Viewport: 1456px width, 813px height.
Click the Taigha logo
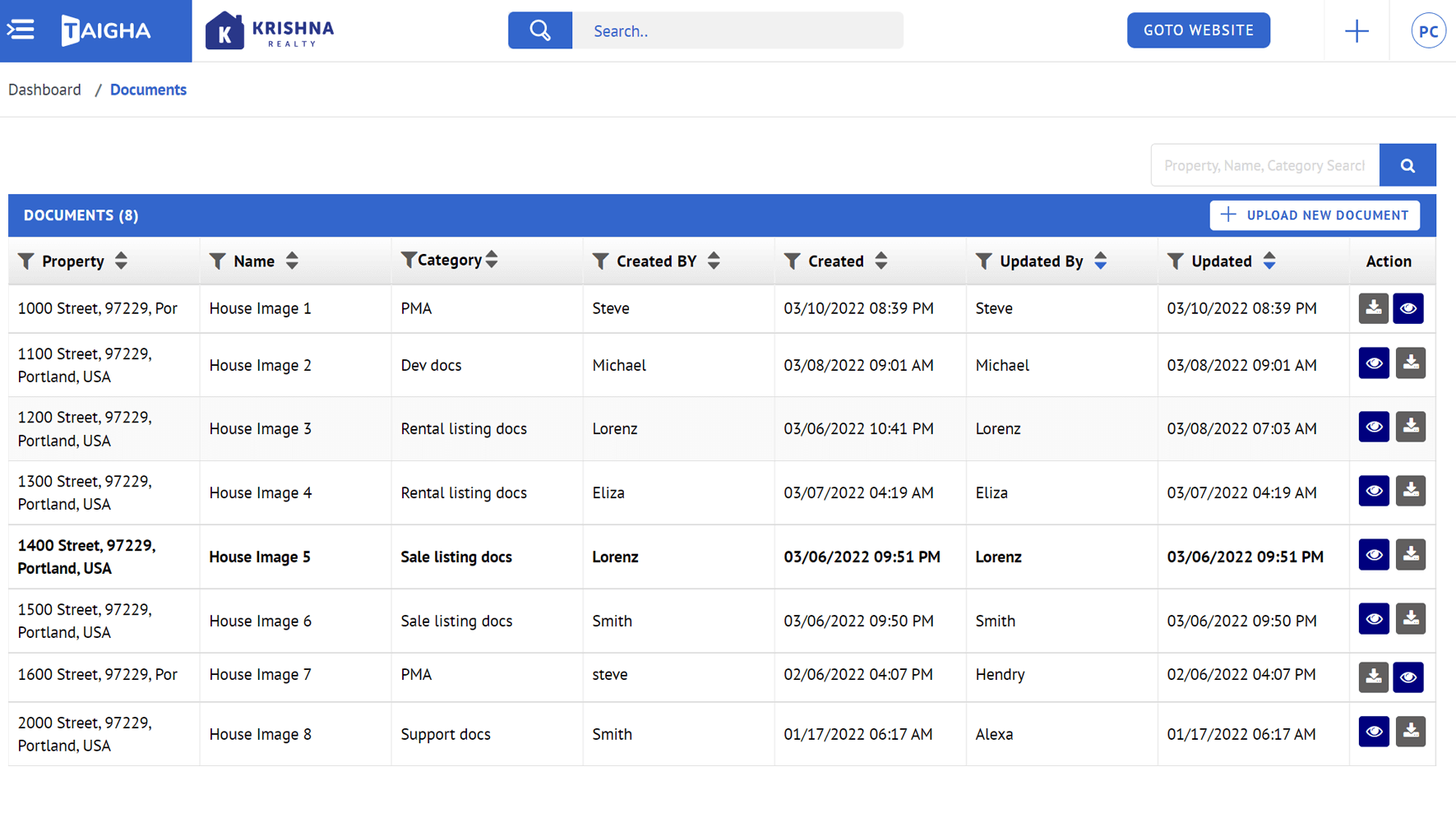tap(106, 31)
